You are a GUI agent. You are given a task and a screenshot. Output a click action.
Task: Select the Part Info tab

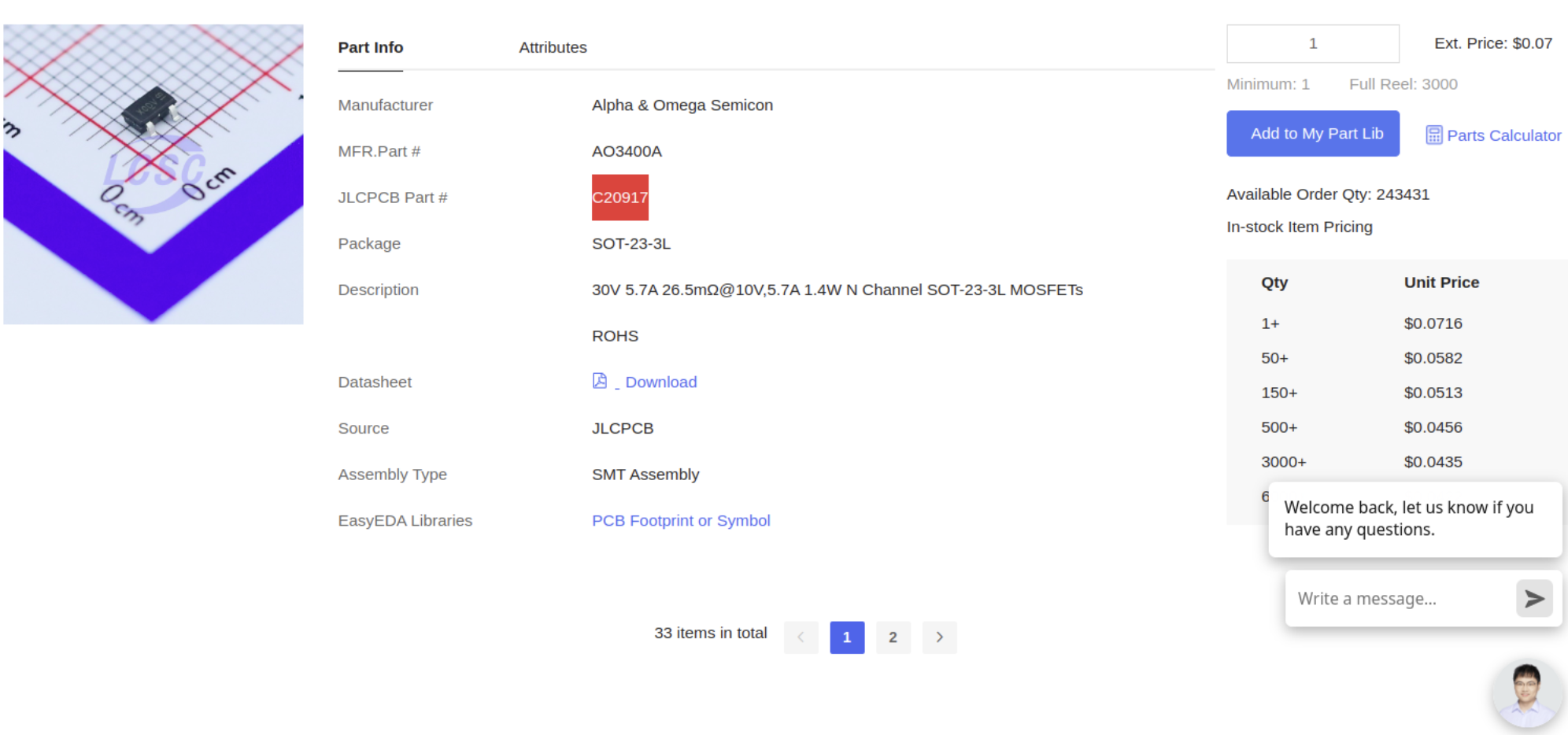tap(370, 47)
